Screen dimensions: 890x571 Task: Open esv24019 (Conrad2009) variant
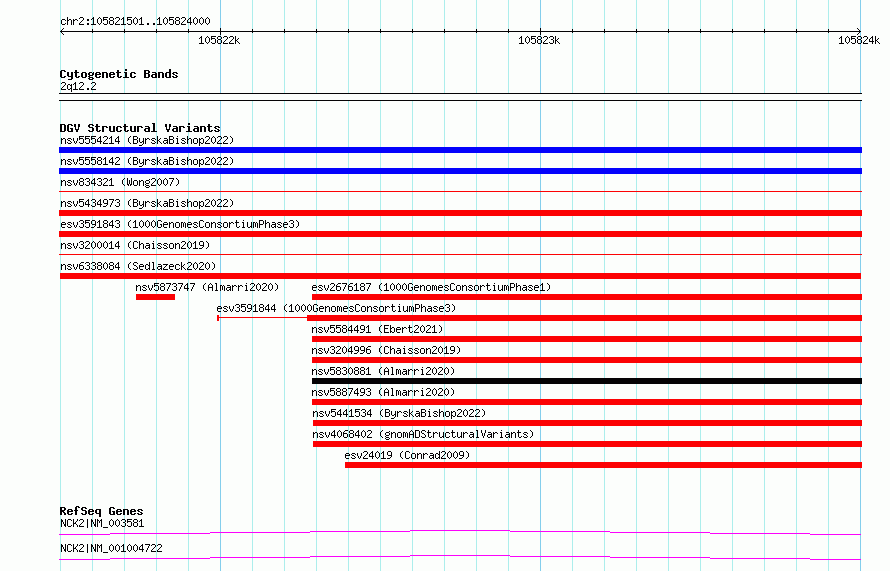pyautogui.click(x=407, y=455)
